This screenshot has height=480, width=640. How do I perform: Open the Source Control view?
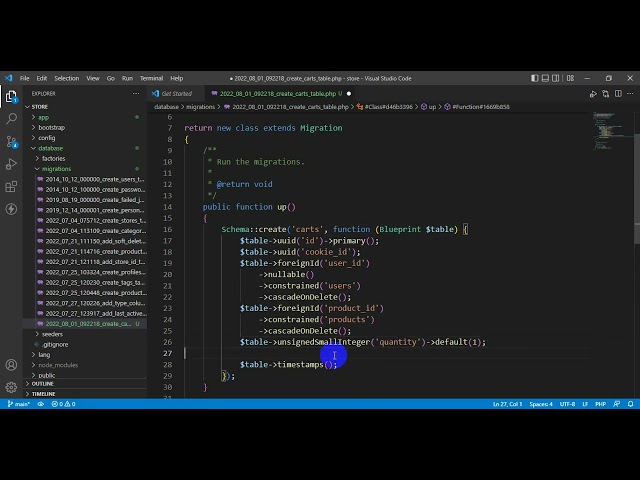coord(11,142)
